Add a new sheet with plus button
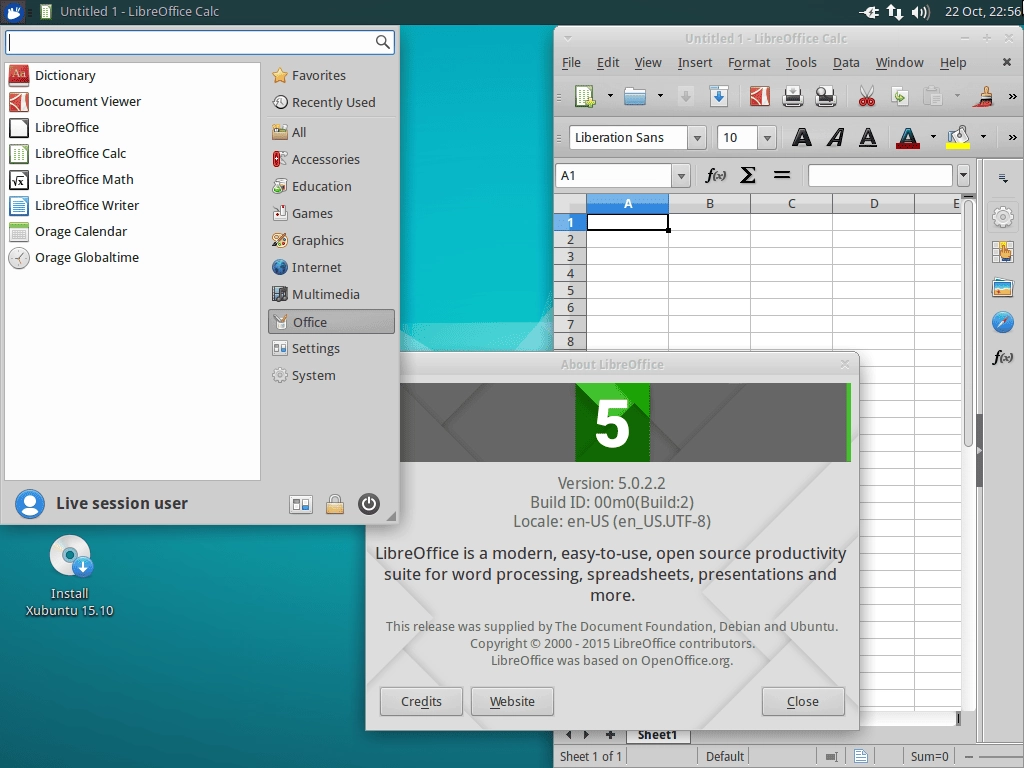The width and height of the screenshot is (1024, 768). [610, 735]
